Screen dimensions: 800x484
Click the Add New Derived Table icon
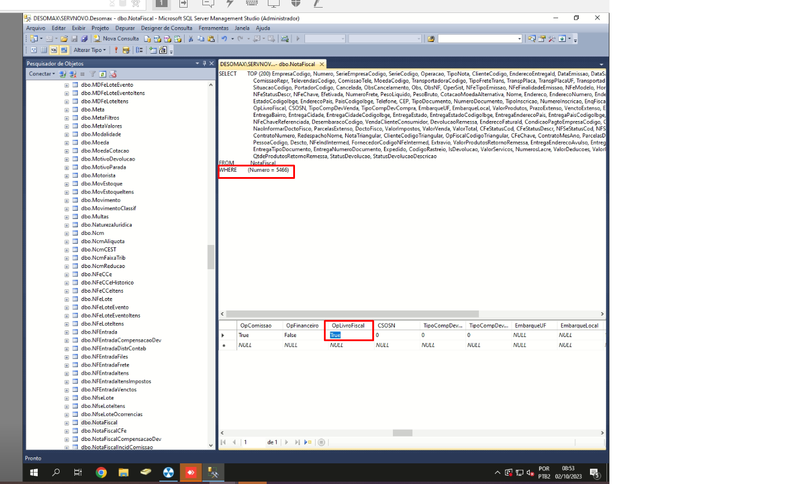(163, 50)
